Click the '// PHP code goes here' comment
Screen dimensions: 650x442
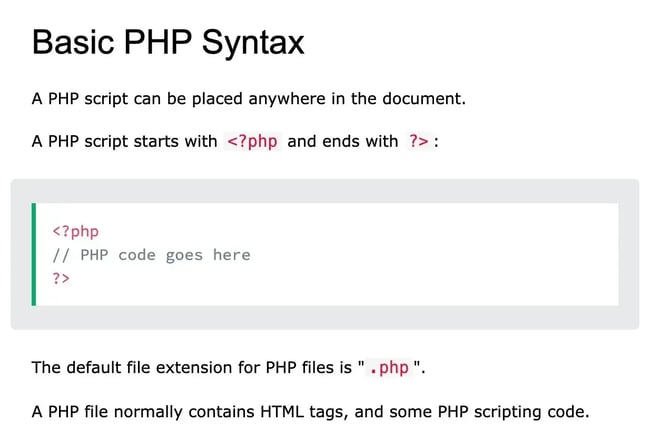coord(152,255)
